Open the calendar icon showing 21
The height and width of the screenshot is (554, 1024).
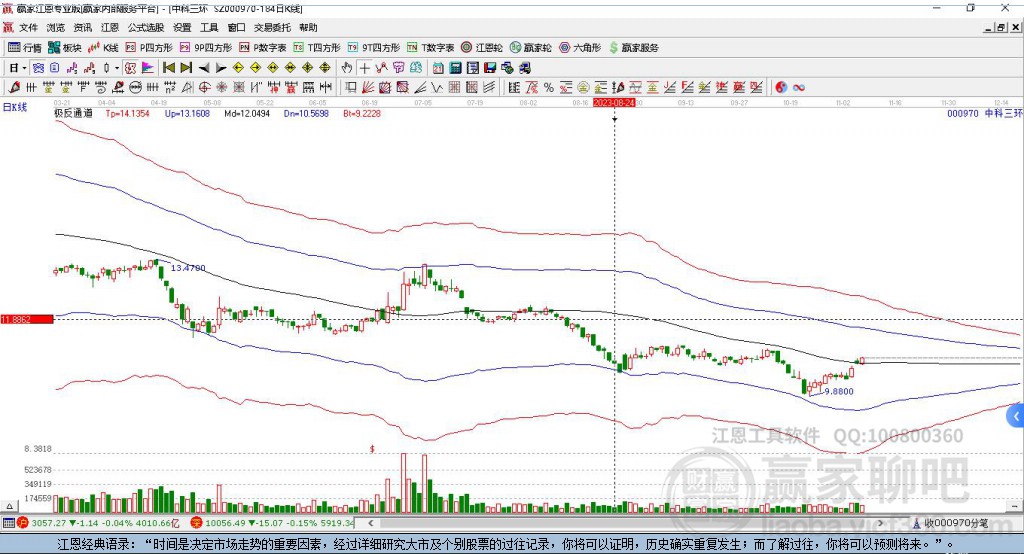(438, 67)
